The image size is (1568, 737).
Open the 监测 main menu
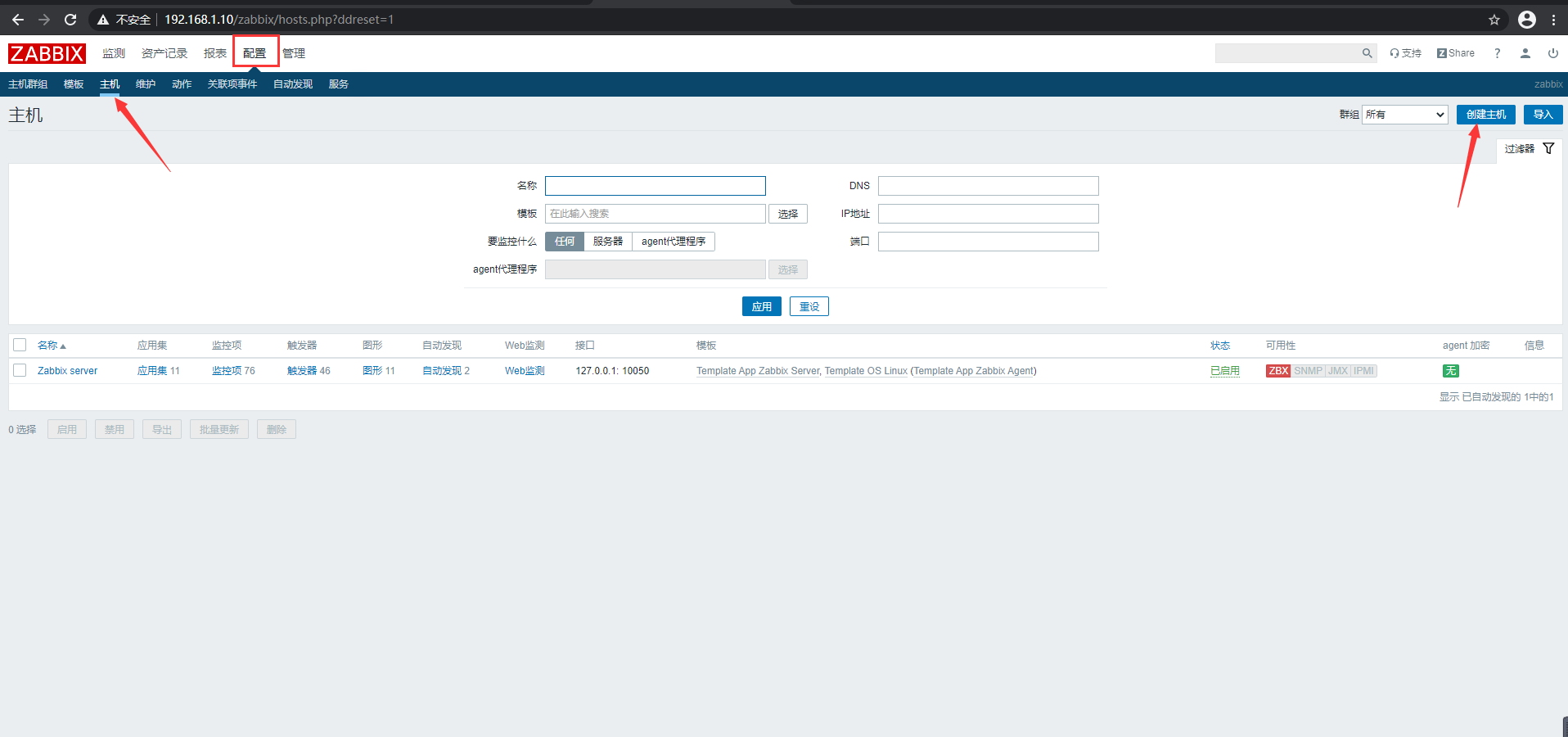(114, 53)
